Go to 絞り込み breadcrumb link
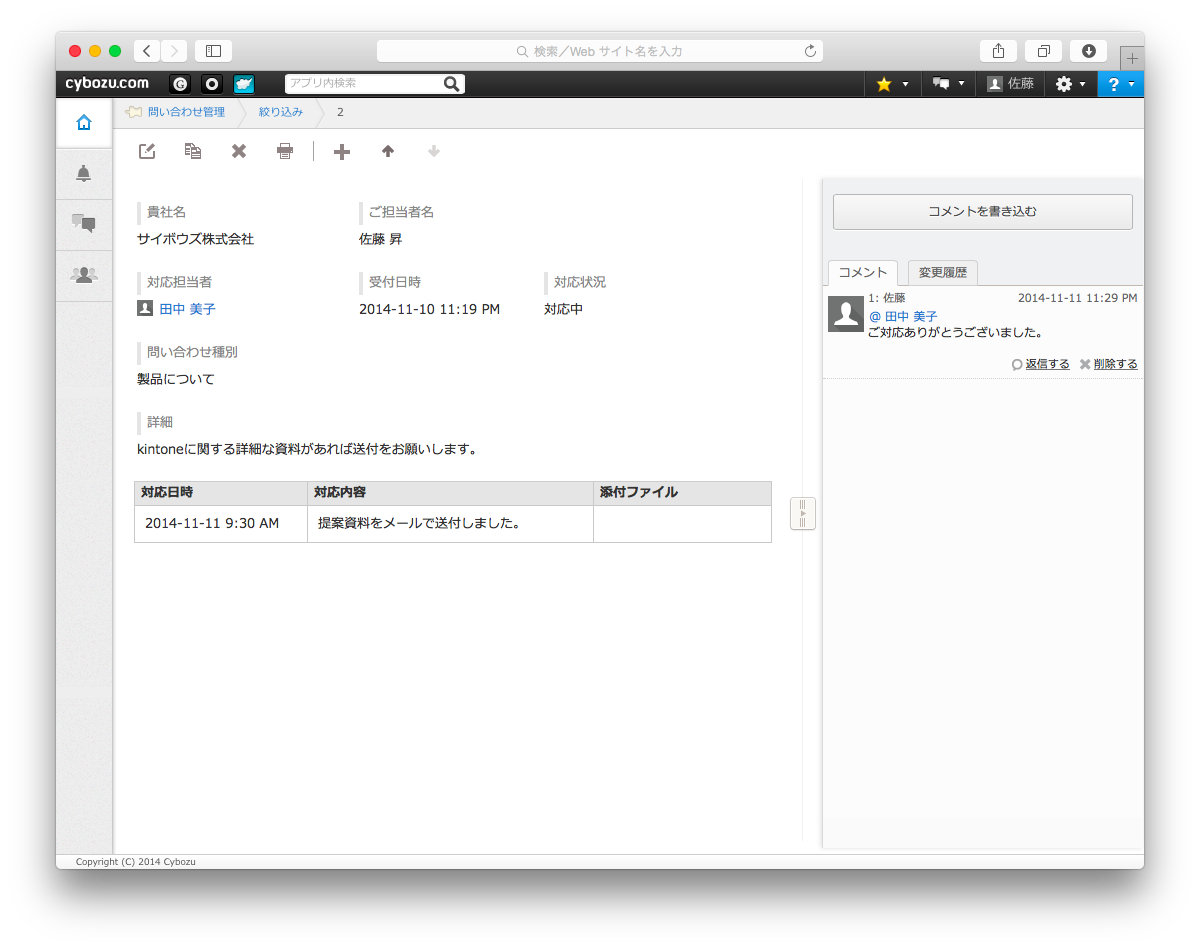This screenshot has width=1200, height=949. tap(281, 112)
